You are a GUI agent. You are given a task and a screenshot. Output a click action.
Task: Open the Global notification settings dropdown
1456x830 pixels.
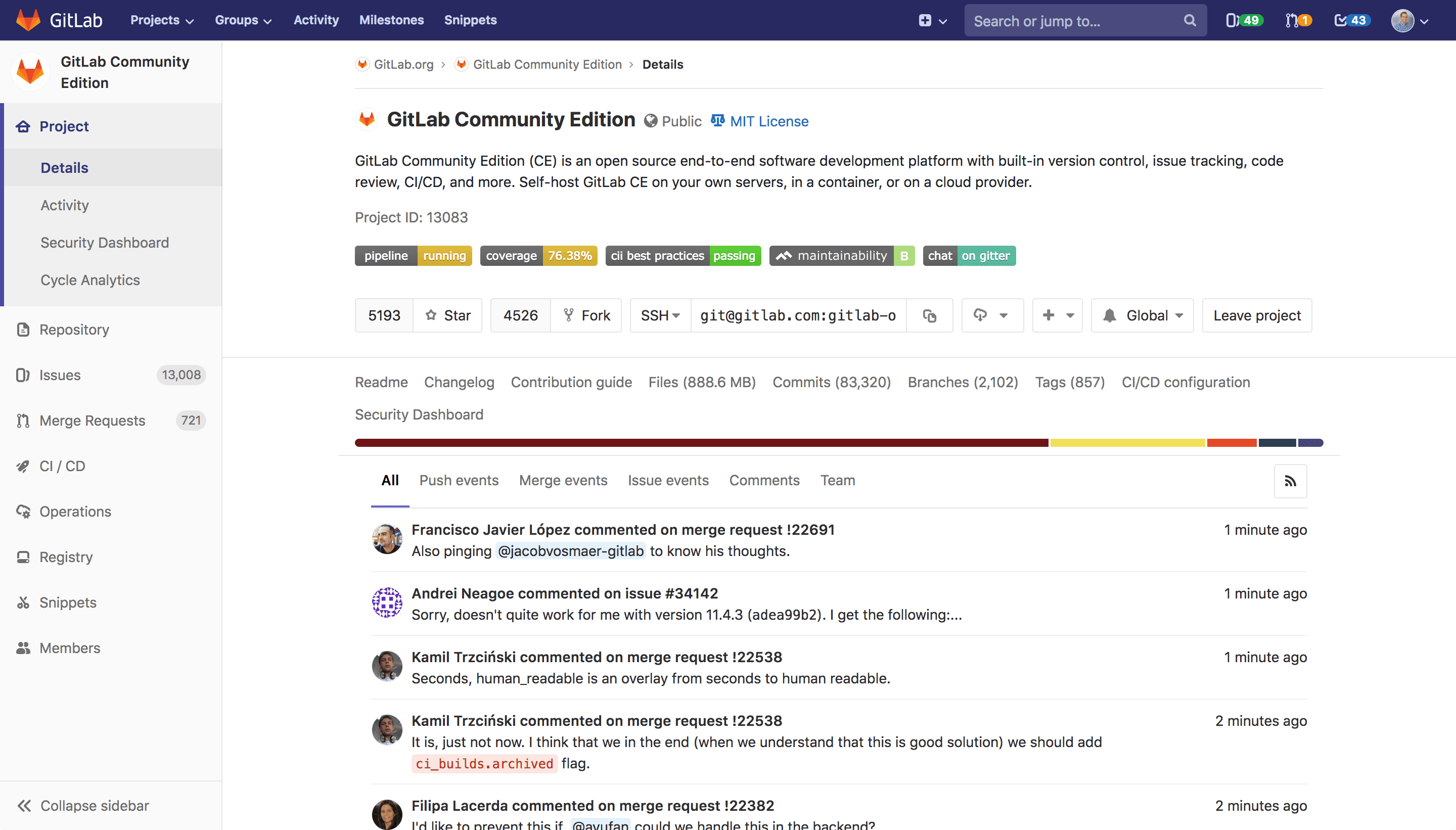pos(1142,315)
